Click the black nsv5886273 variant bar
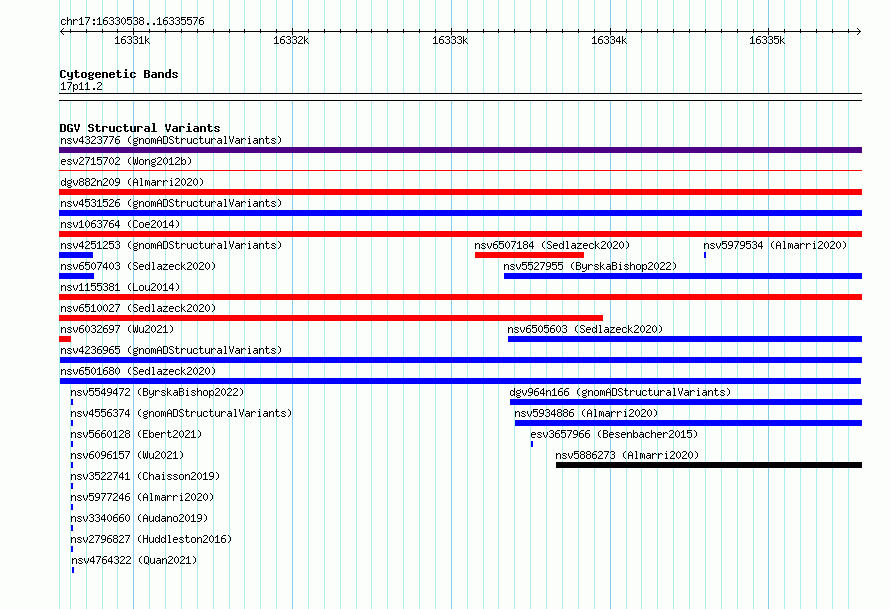 click(709, 465)
